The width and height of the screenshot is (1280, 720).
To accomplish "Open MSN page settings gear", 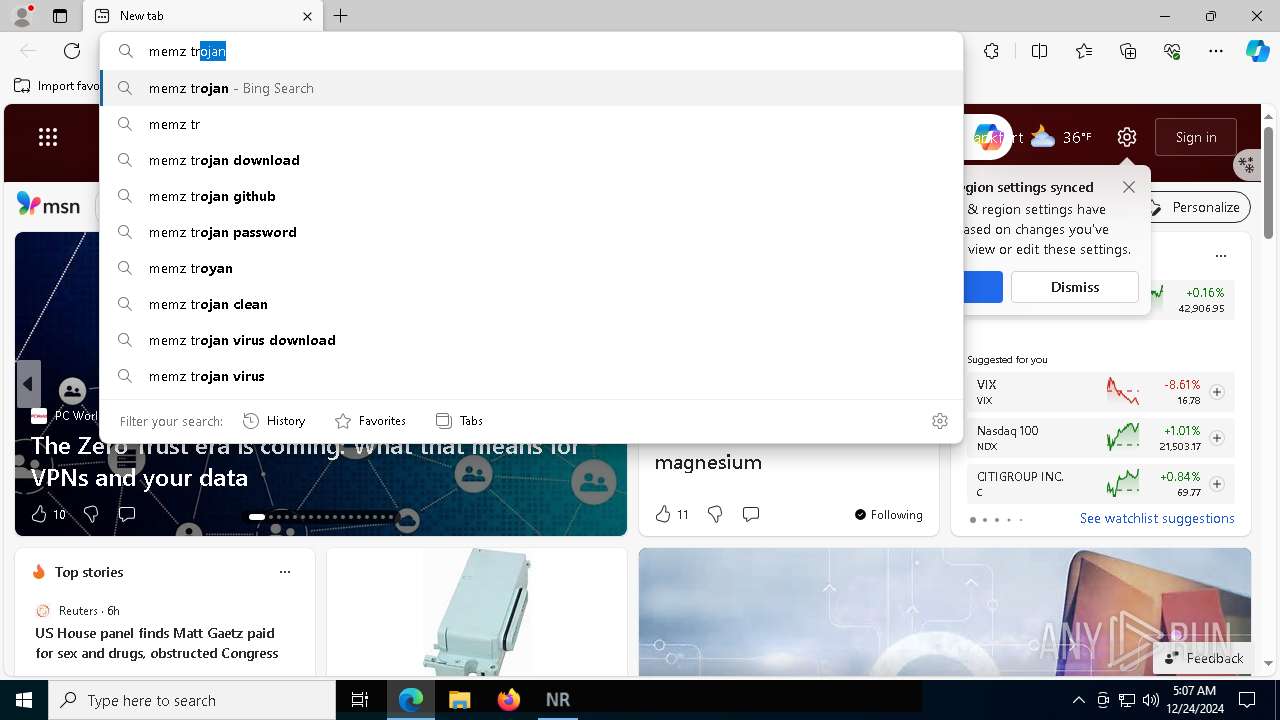I will click(1127, 137).
